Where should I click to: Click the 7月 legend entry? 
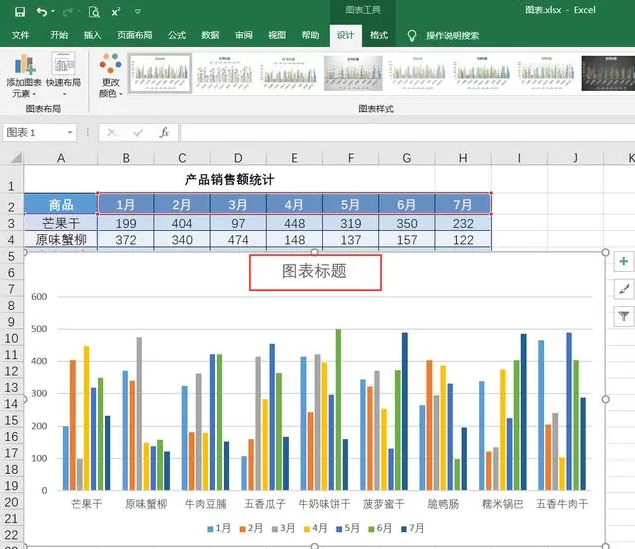click(412, 528)
